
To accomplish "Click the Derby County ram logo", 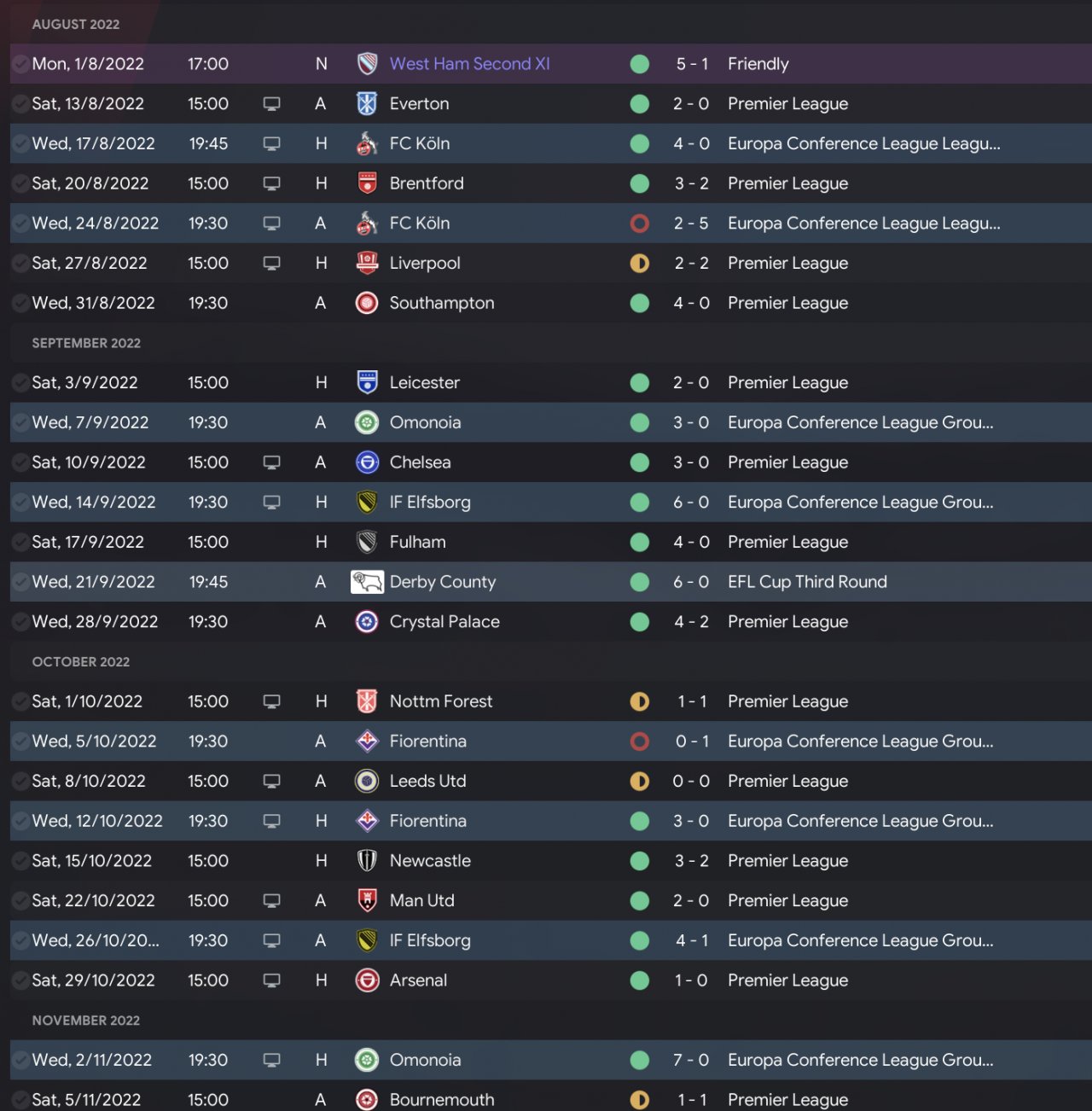I will pos(367,582).
